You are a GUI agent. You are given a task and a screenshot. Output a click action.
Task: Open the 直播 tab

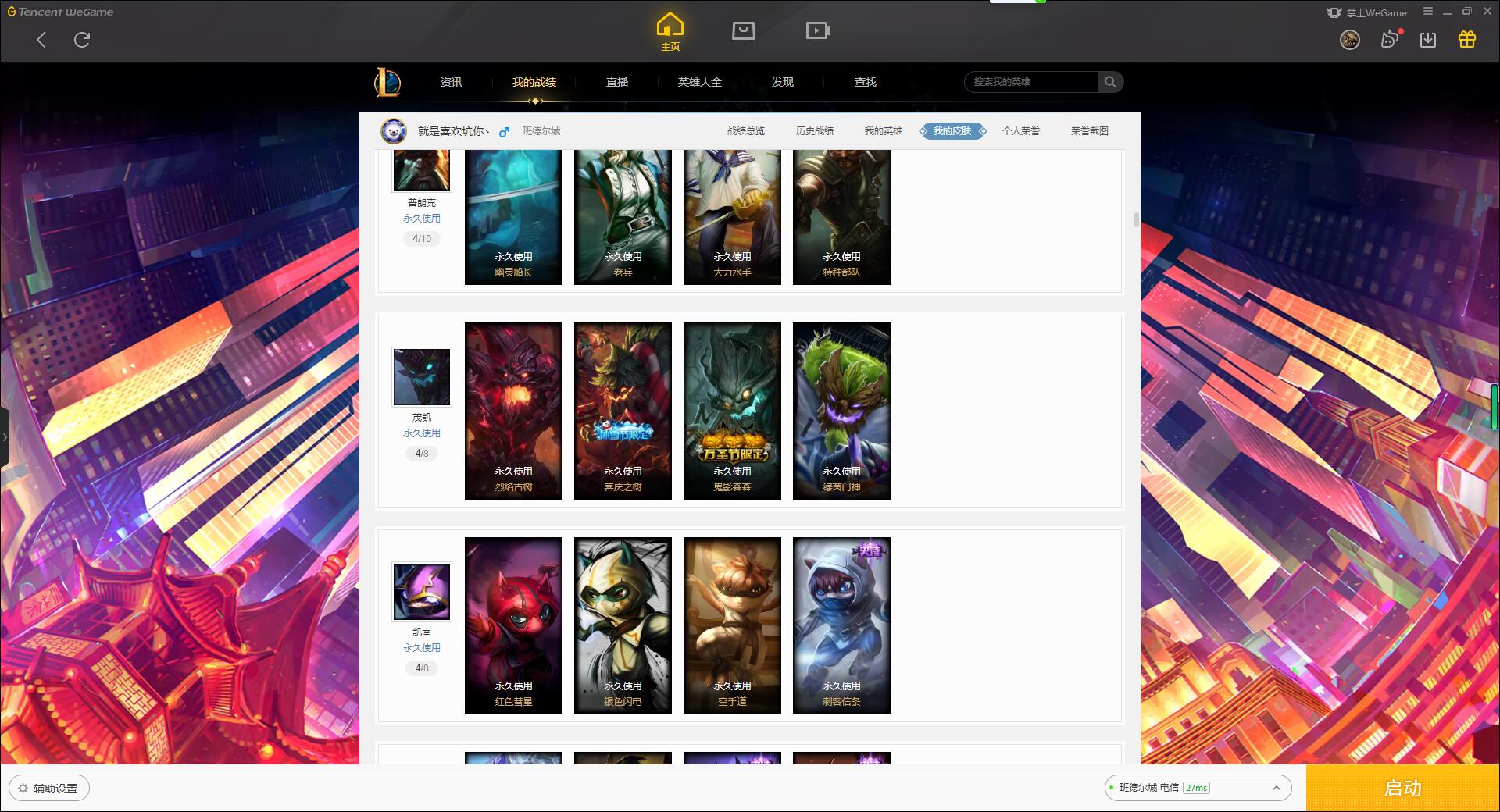[617, 82]
